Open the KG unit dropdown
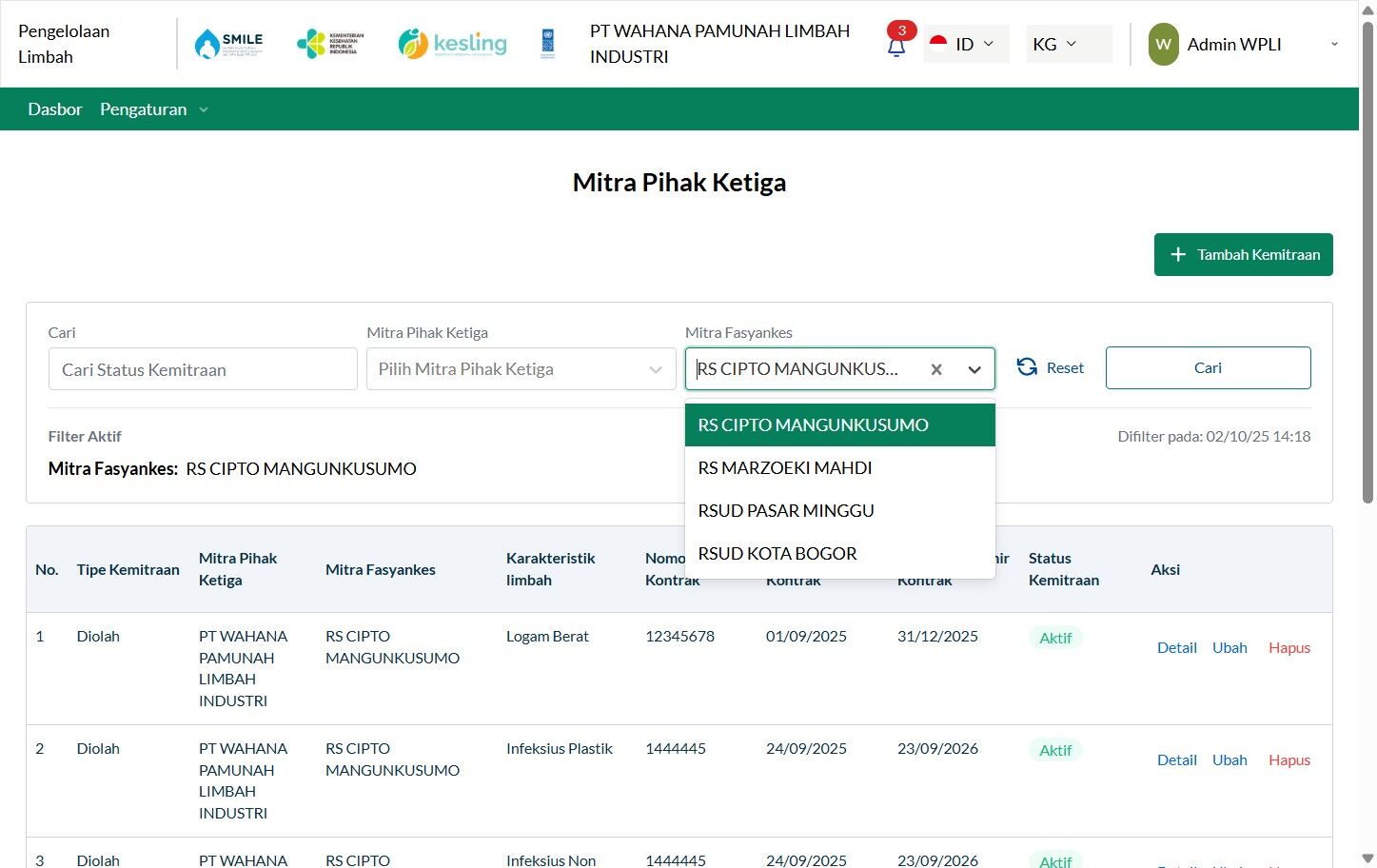Viewport: 1377px width, 868px height. (1069, 44)
